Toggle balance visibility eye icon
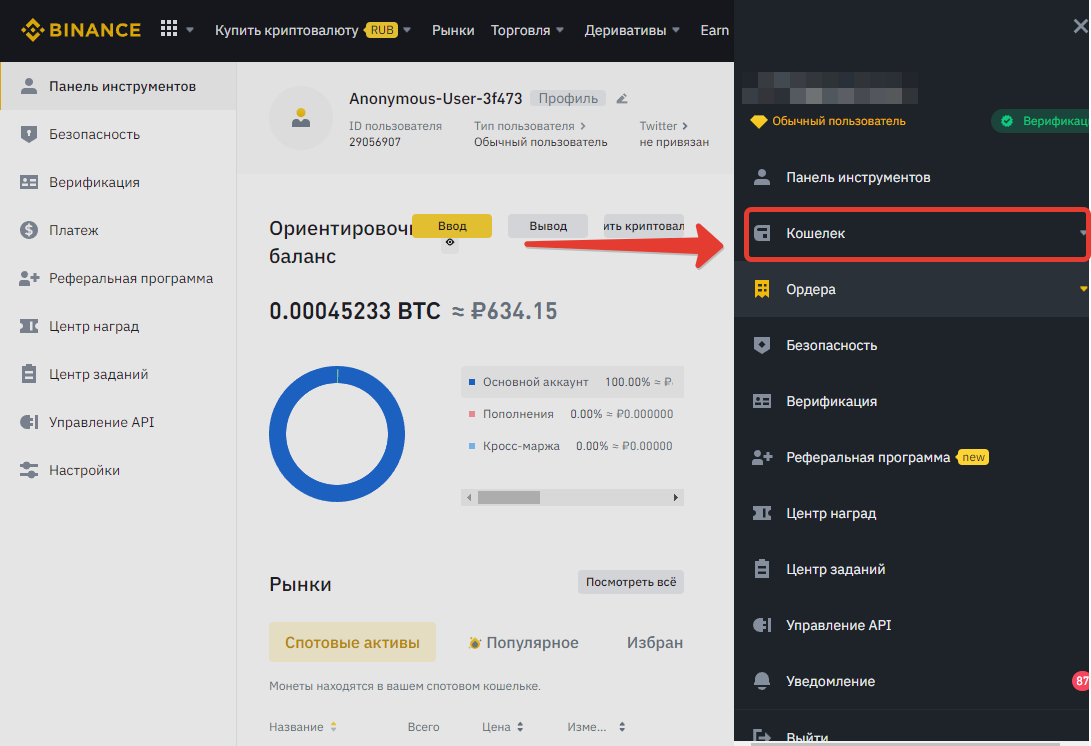Viewport: 1091px width, 746px height. (x=450, y=243)
